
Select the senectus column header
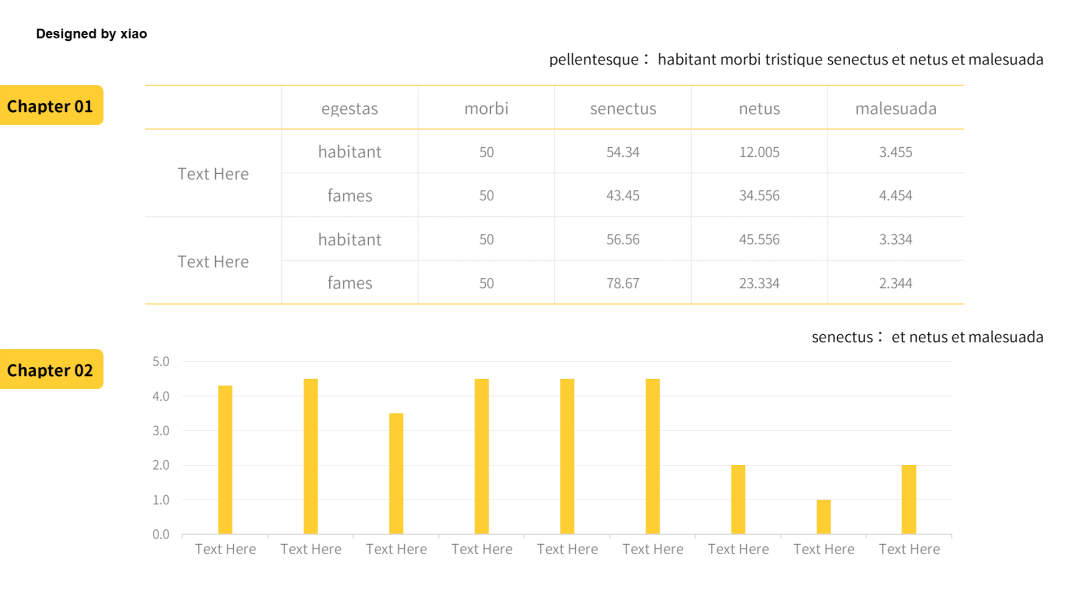(x=623, y=108)
